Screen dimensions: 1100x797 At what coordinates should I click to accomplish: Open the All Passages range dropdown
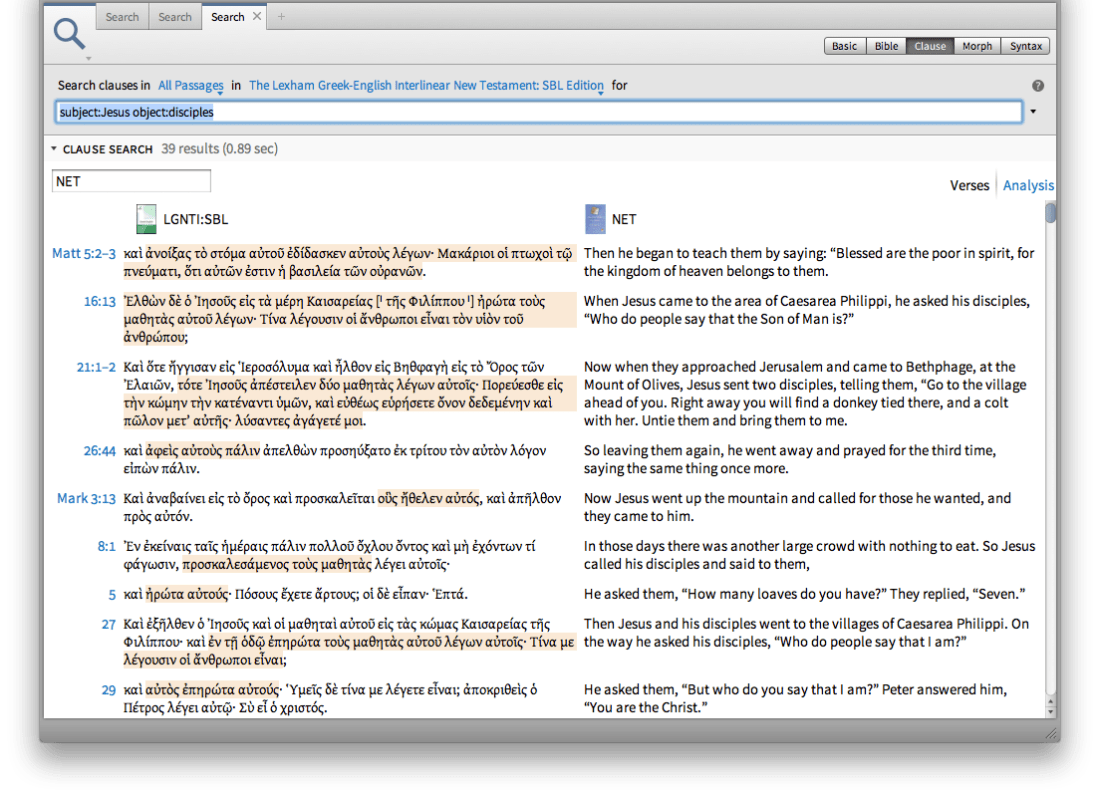(x=191, y=86)
